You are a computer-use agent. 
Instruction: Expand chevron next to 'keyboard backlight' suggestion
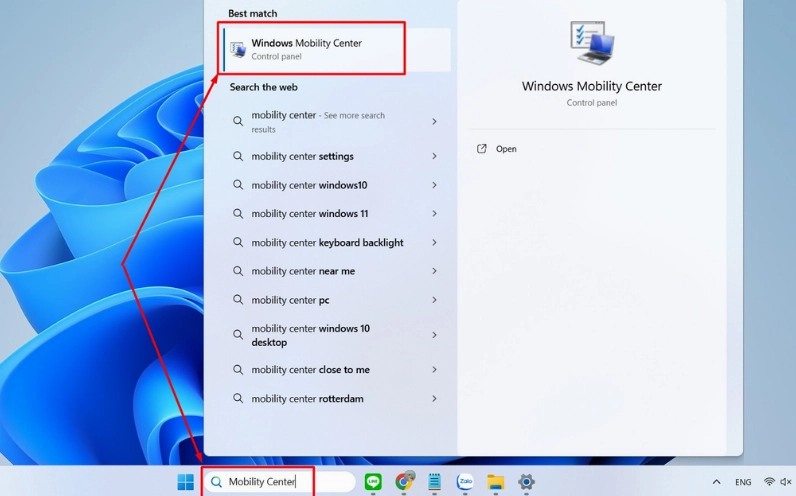[434, 243]
